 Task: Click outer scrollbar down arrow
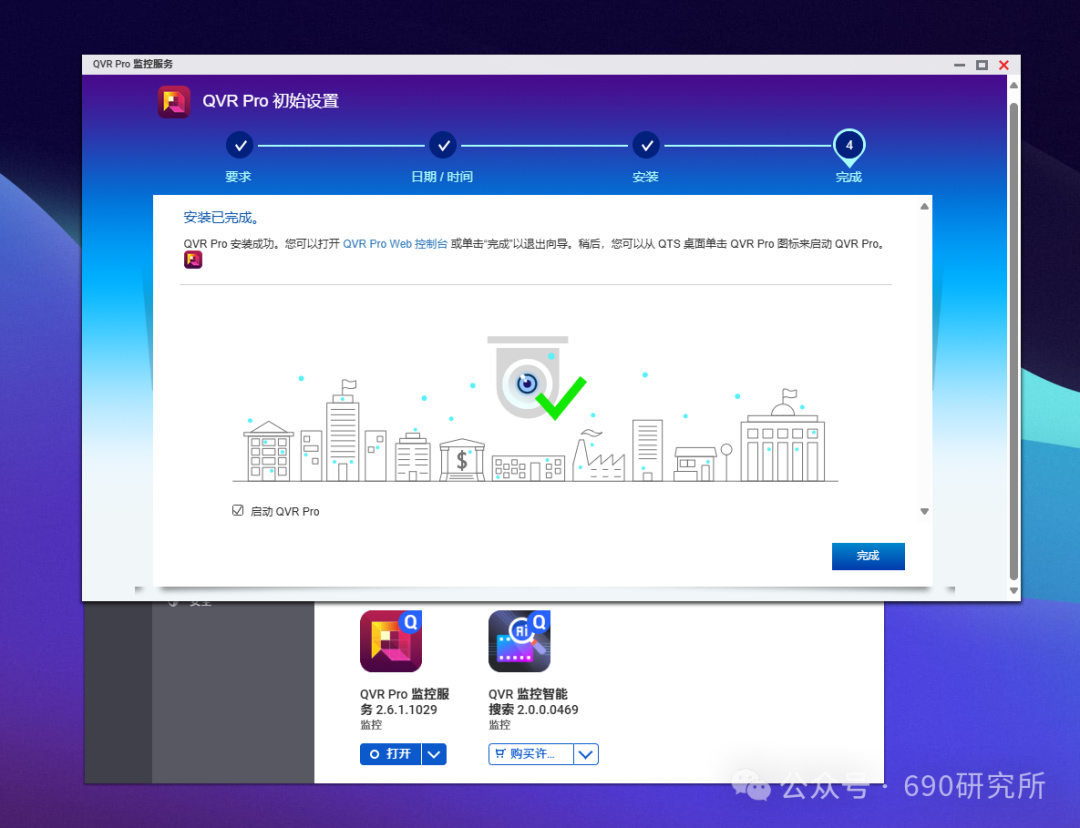(1013, 590)
